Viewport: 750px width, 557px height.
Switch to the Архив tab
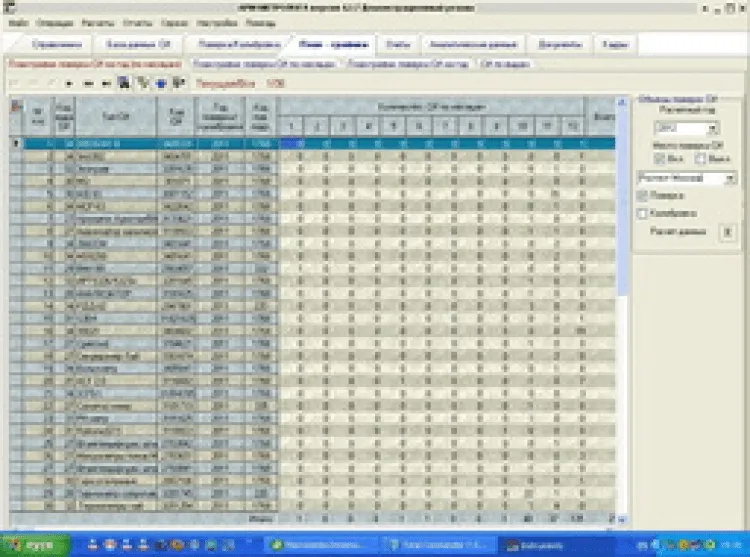point(615,44)
